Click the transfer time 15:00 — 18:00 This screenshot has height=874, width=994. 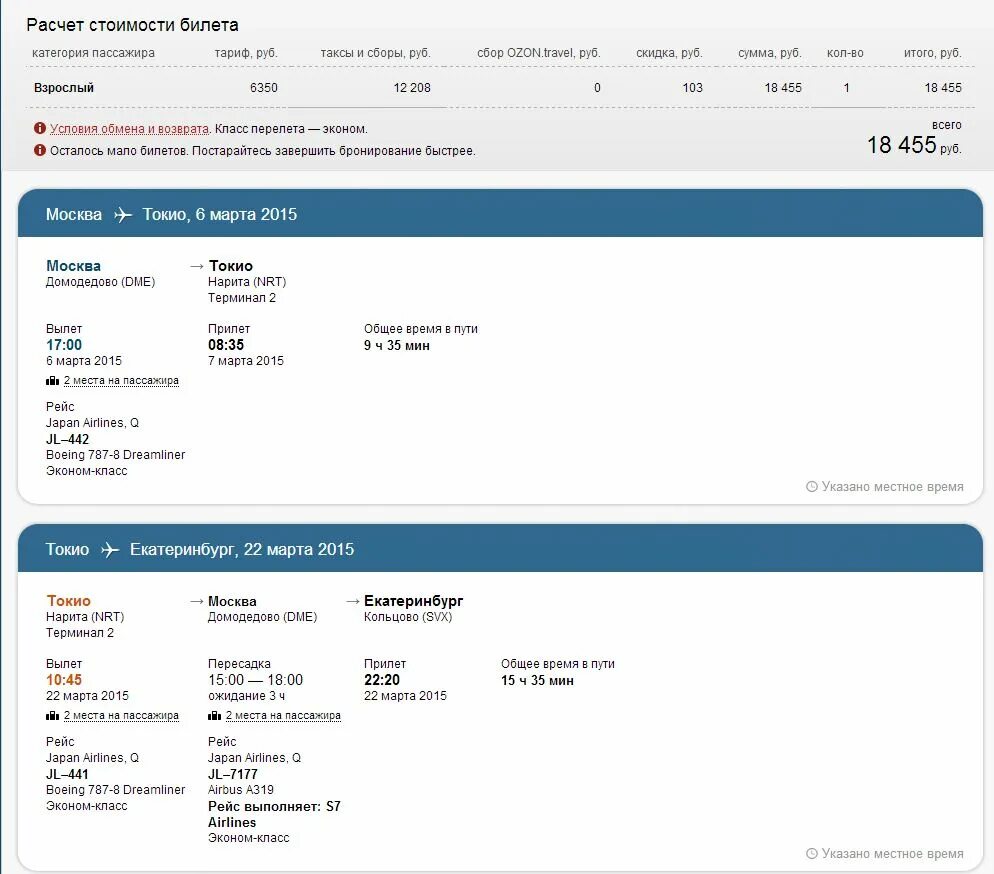point(255,679)
